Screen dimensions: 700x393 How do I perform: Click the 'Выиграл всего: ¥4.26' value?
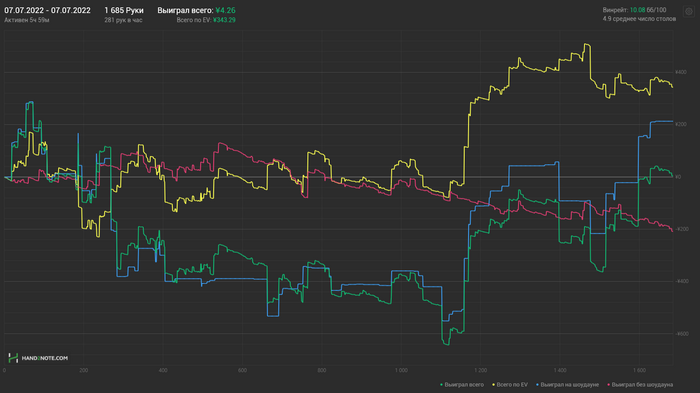196,10
